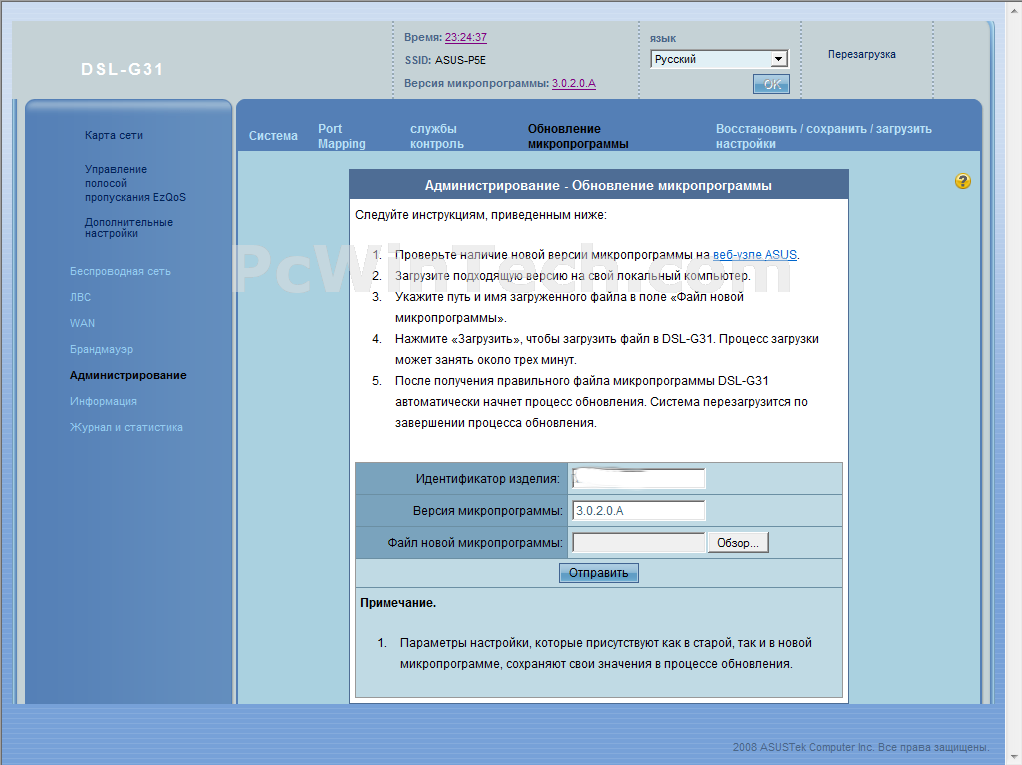Open Журнал и статистика section
The image size is (1022, 765).
click(126, 427)
